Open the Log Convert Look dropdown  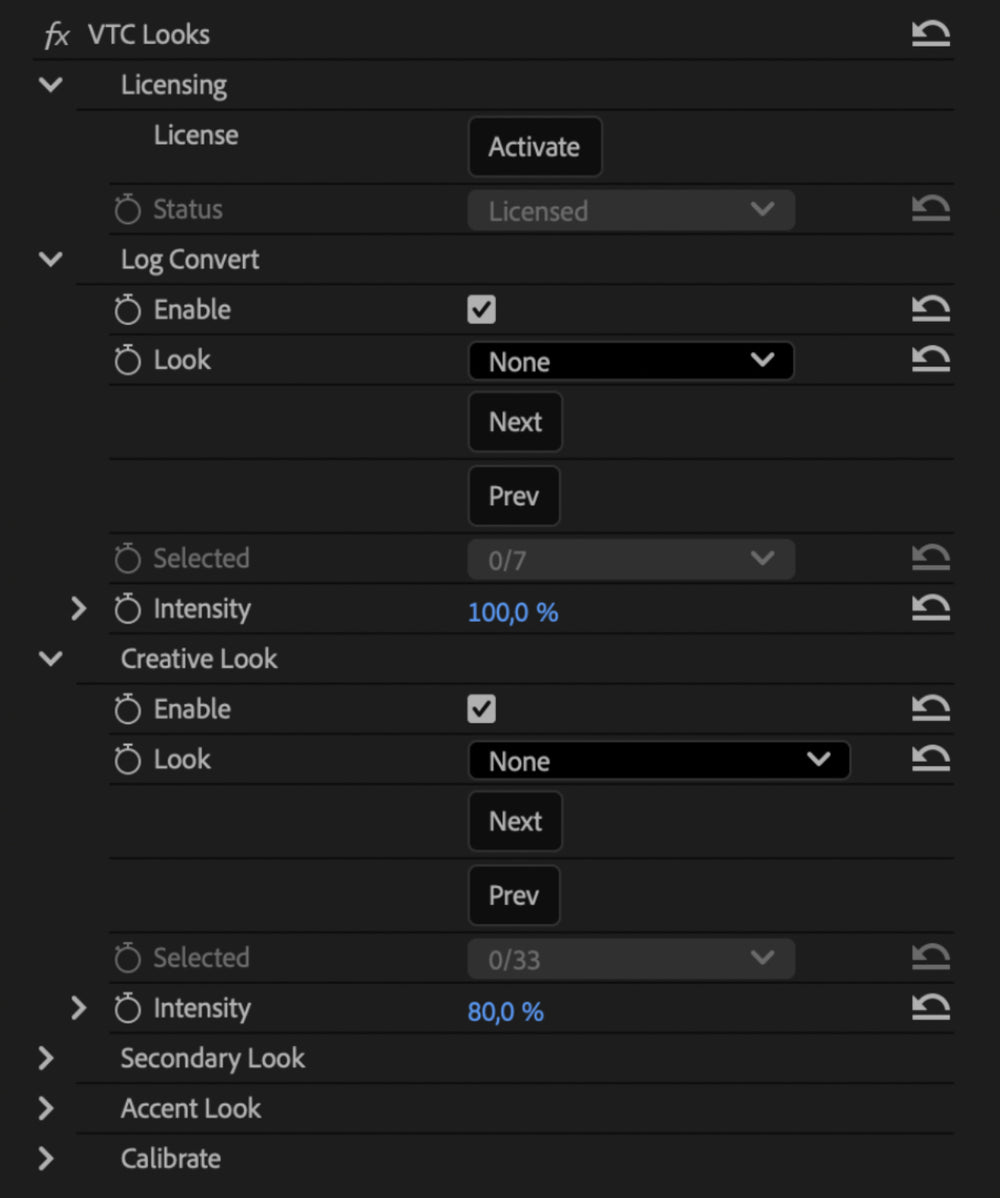(x=631, y=361)
